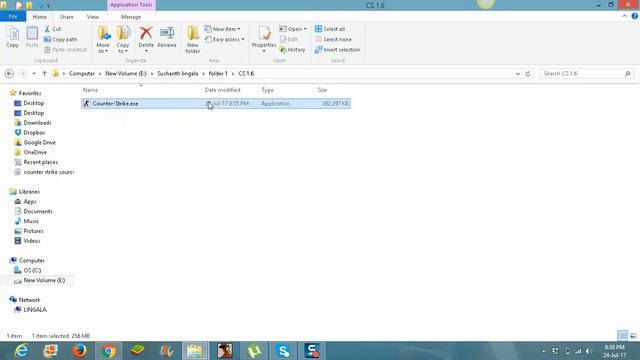This screenshot has width=640, height=360.
Task: Switch to the Share ribbon tab
Action: [67, 17]
